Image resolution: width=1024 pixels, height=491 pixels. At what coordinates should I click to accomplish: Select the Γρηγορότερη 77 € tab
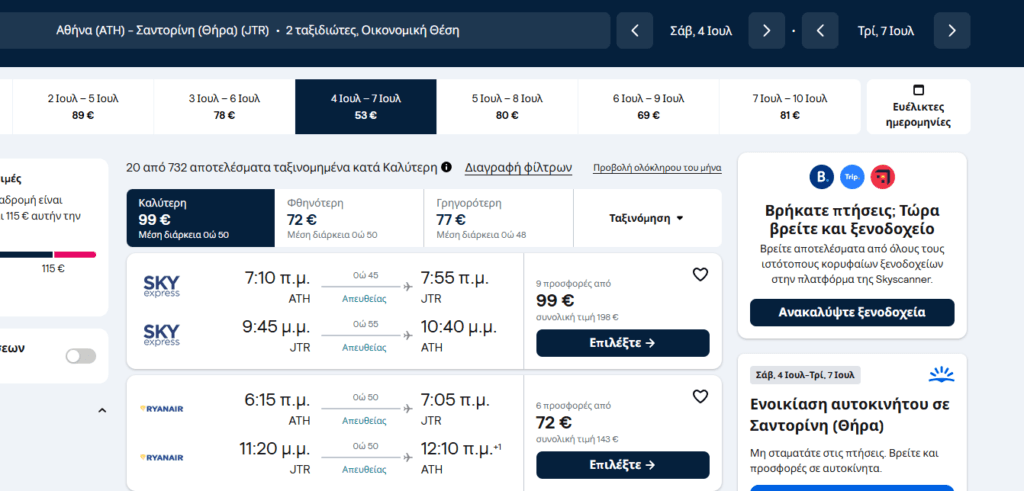497,218
